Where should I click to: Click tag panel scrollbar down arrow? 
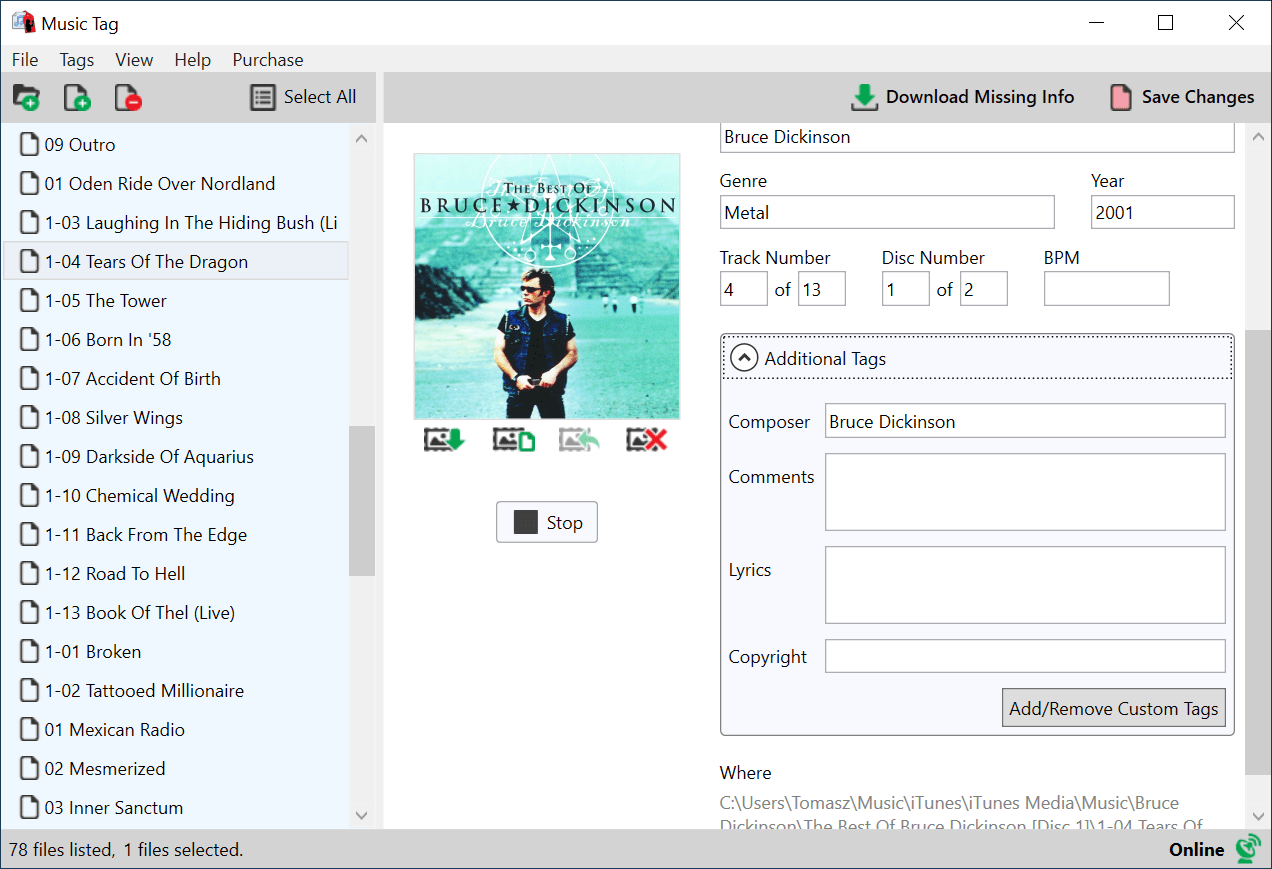[x=1258, y=816]
